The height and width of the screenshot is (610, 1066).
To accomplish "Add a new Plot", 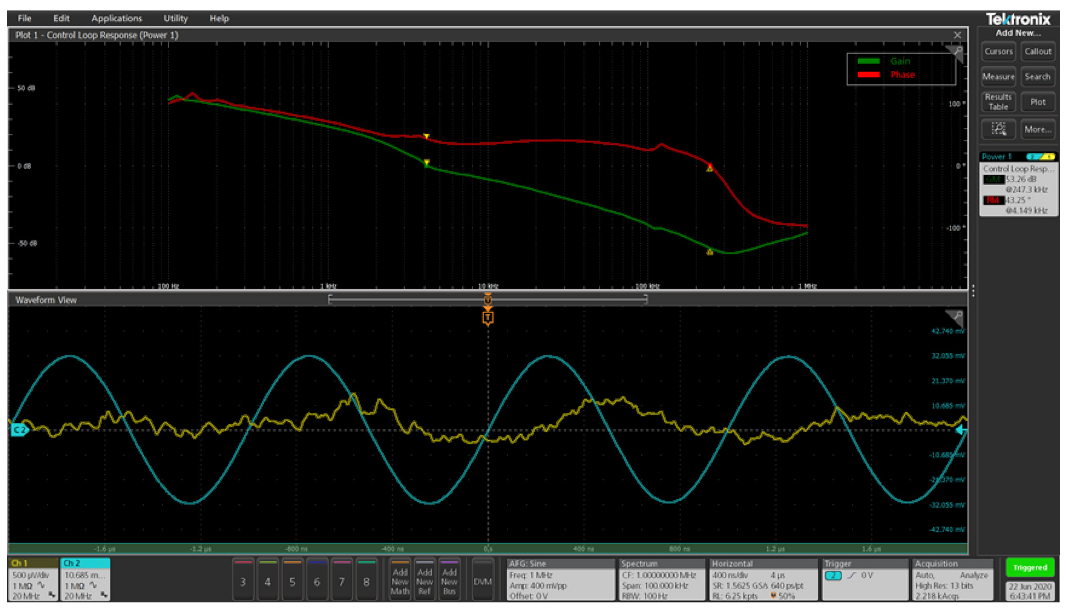I will pyautogui.click(x=1038, y=101).
